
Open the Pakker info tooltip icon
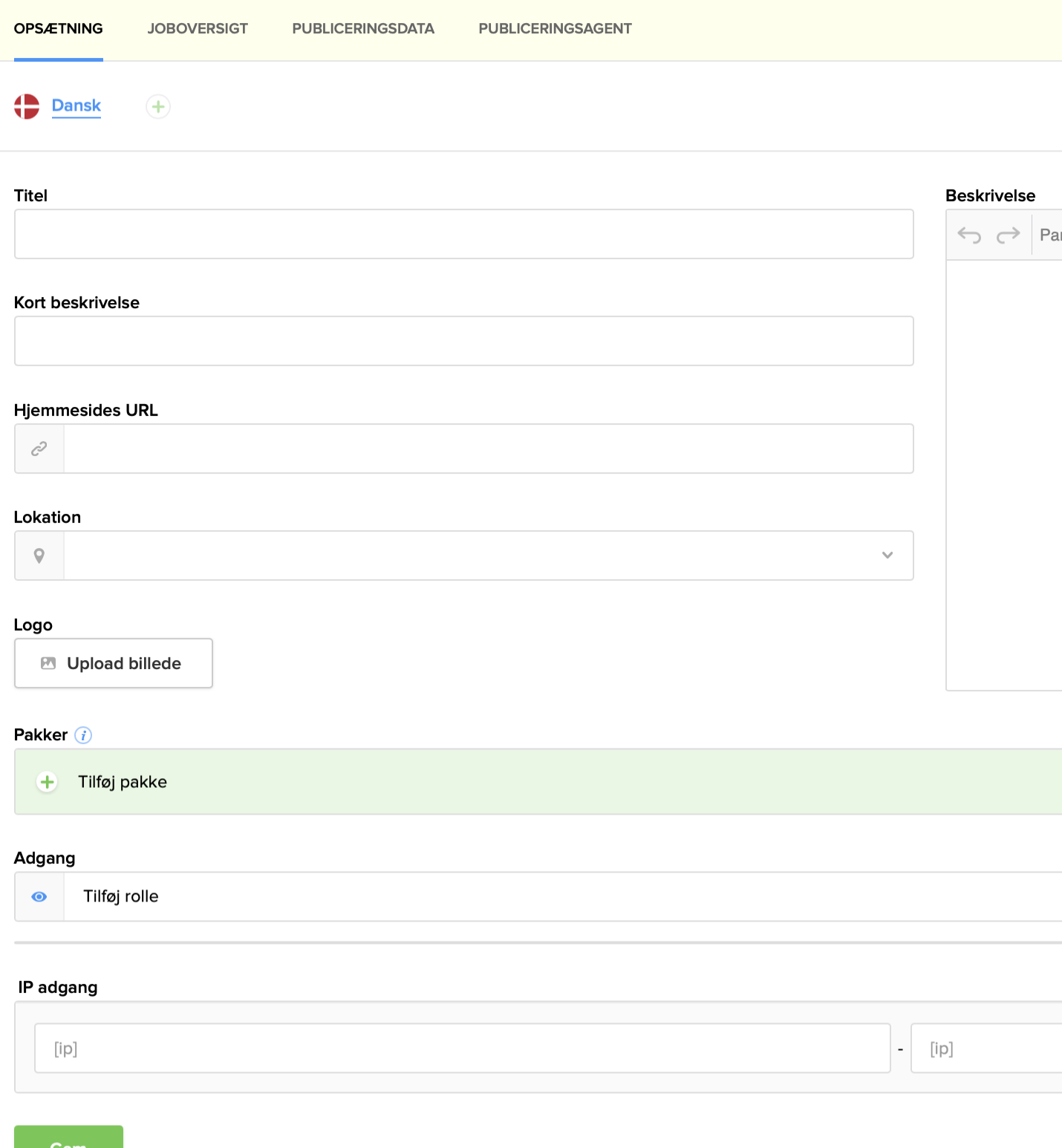click(x=83, y=735)
